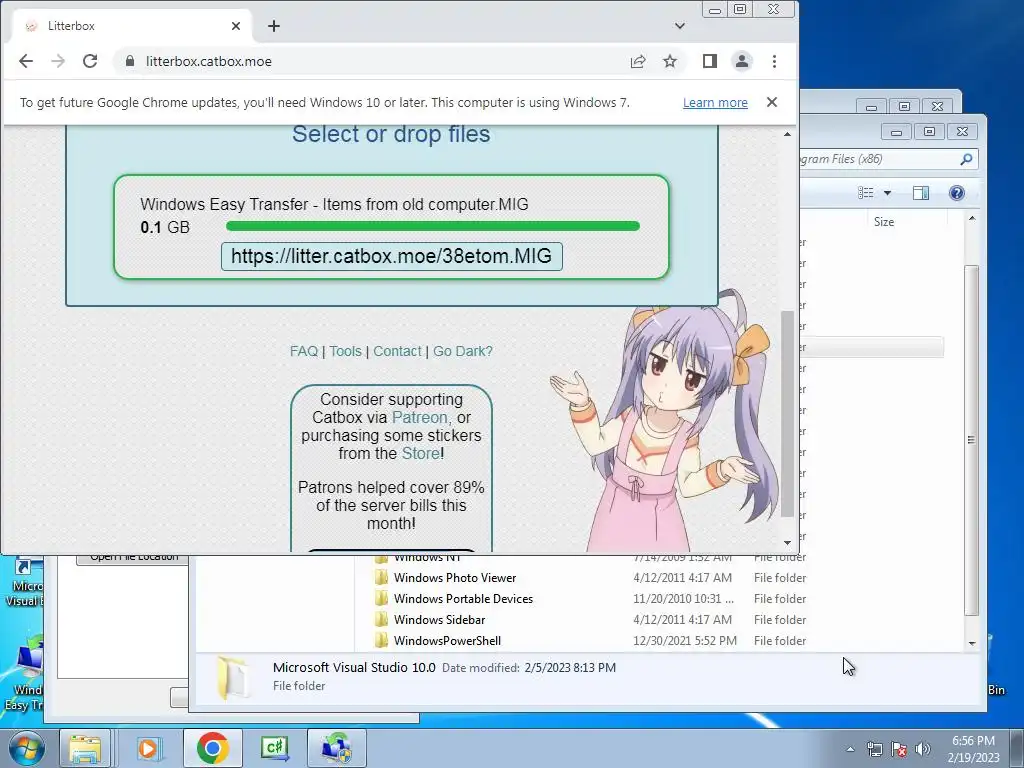Open Chrome's side panel

click(x=710, y=61)
